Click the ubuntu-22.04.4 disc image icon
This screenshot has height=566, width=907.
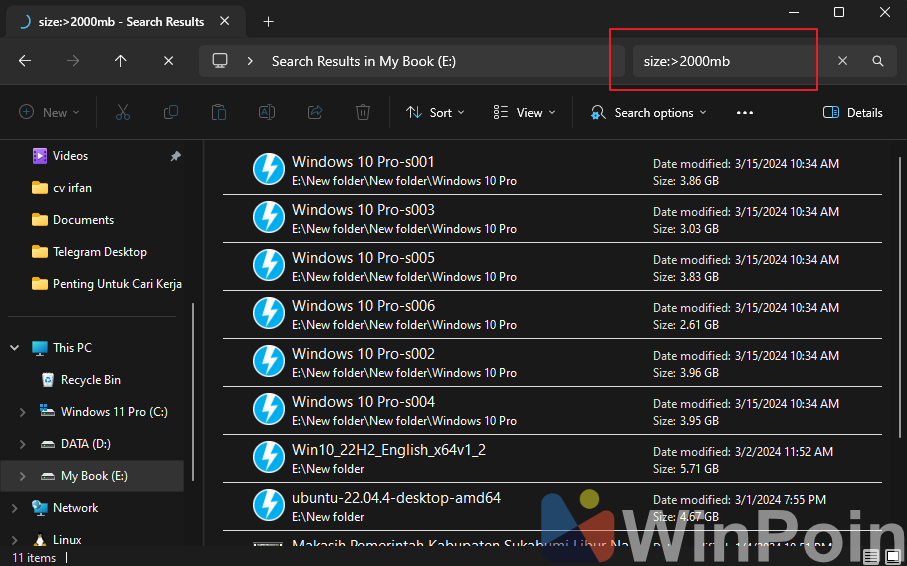[269, 505]
